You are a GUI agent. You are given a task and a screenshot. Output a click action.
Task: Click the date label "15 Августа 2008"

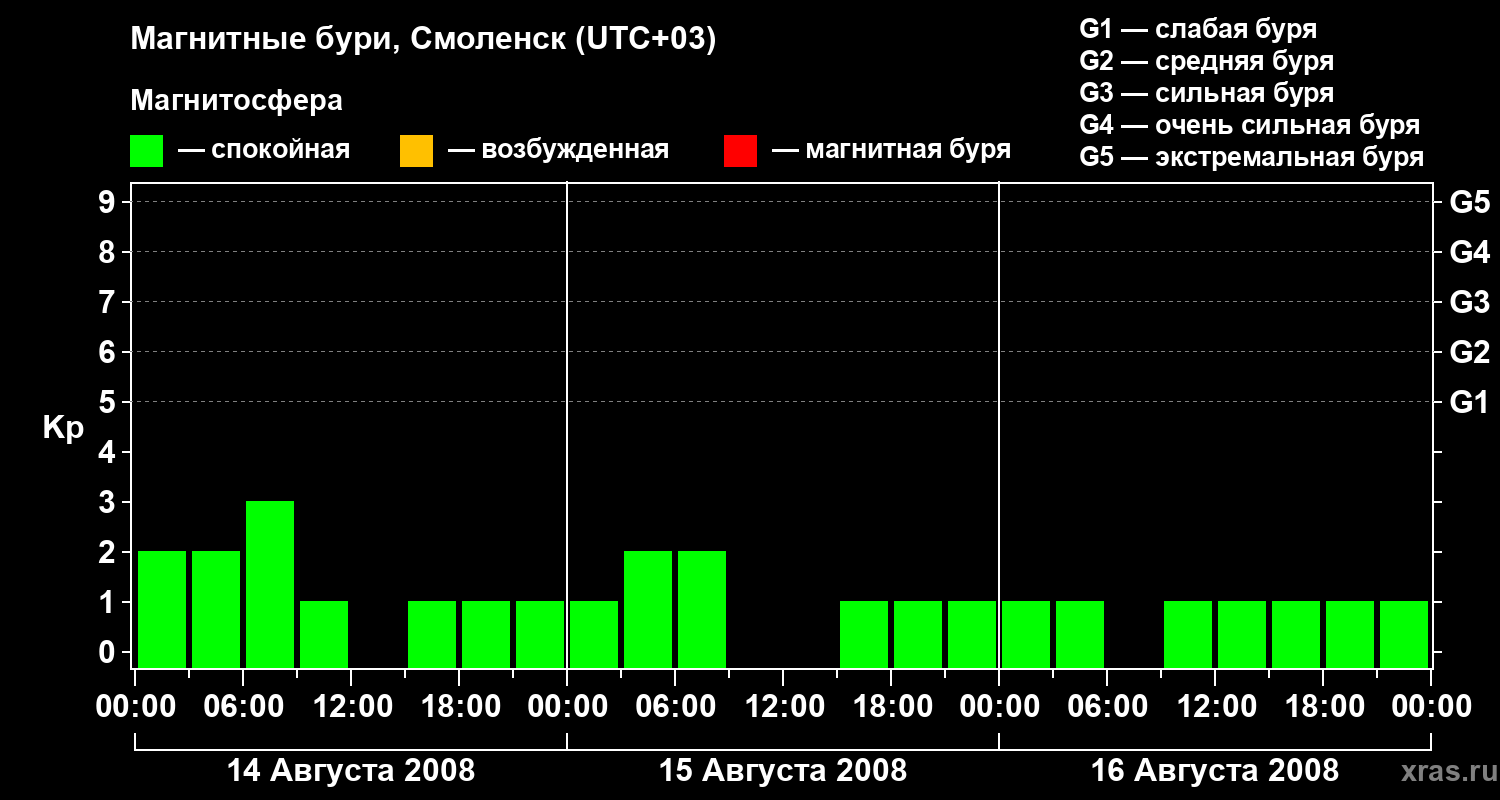pyautogui.click(x=783, y=771)
